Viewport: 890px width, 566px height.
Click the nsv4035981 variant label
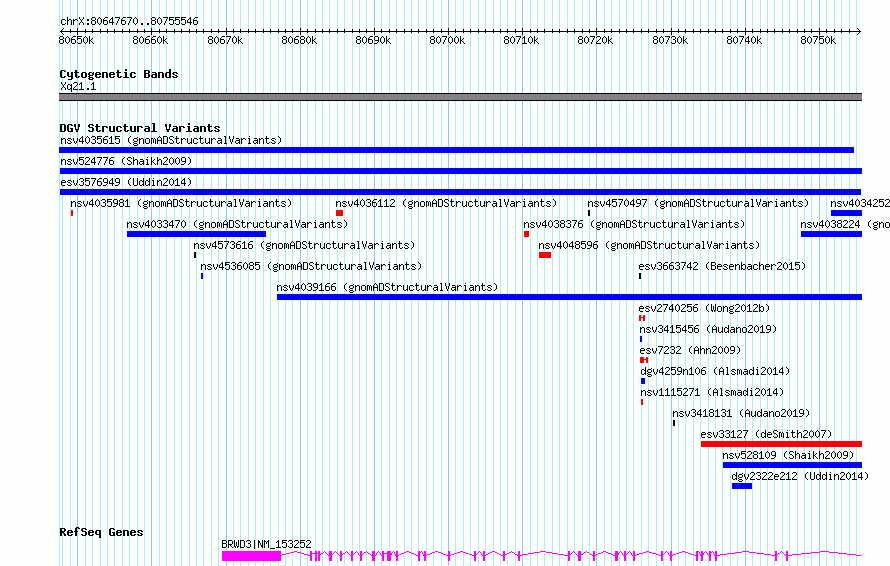[x=181, y=203]
